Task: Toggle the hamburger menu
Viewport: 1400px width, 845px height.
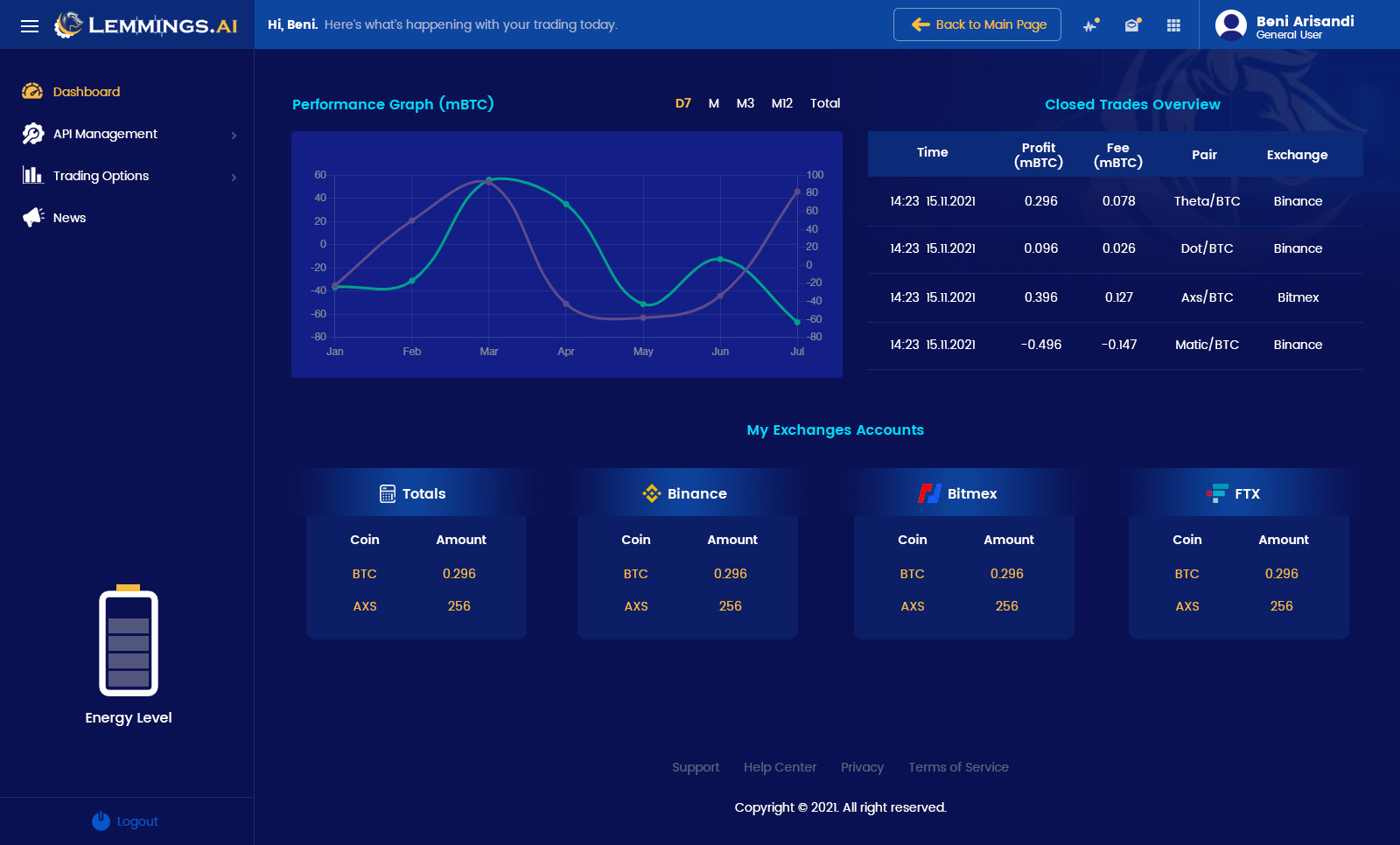Action: tap(30, 25)
